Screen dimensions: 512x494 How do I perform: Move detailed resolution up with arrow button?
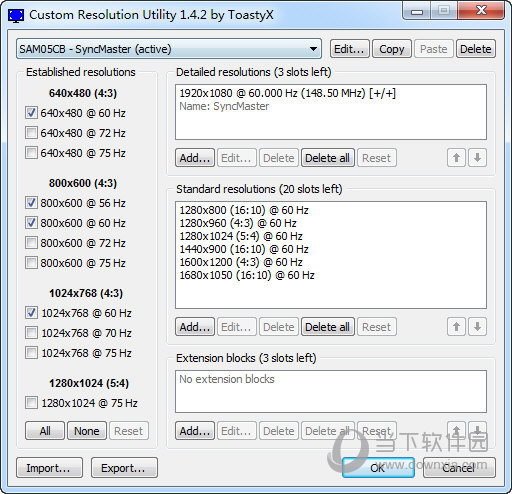tap(456, 158)
